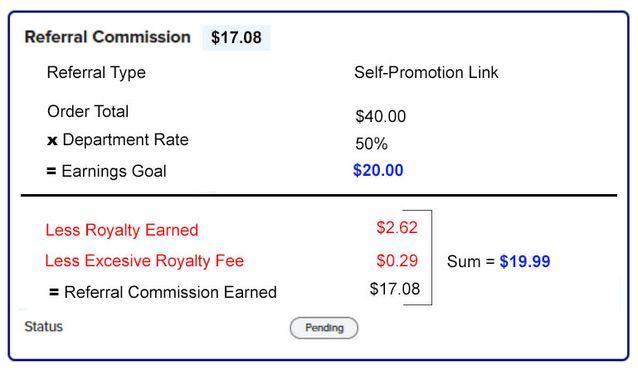Click the blue $19.99 sum value
Image resolution: width=638 pixels, height=370 pixels.
(525, 261)
